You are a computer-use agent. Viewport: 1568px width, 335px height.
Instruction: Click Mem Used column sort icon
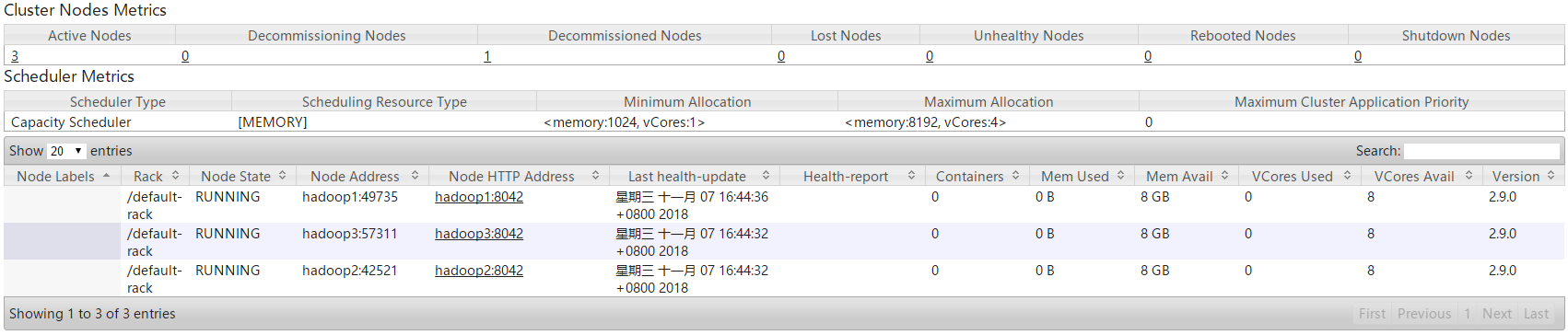tap(1121, 176)
